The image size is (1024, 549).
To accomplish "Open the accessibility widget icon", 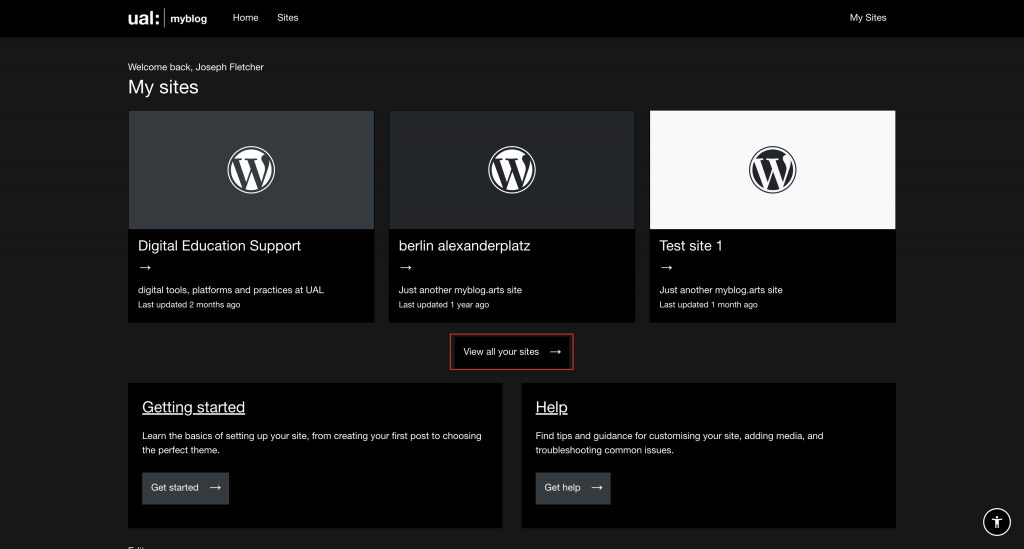I will 996,521.
